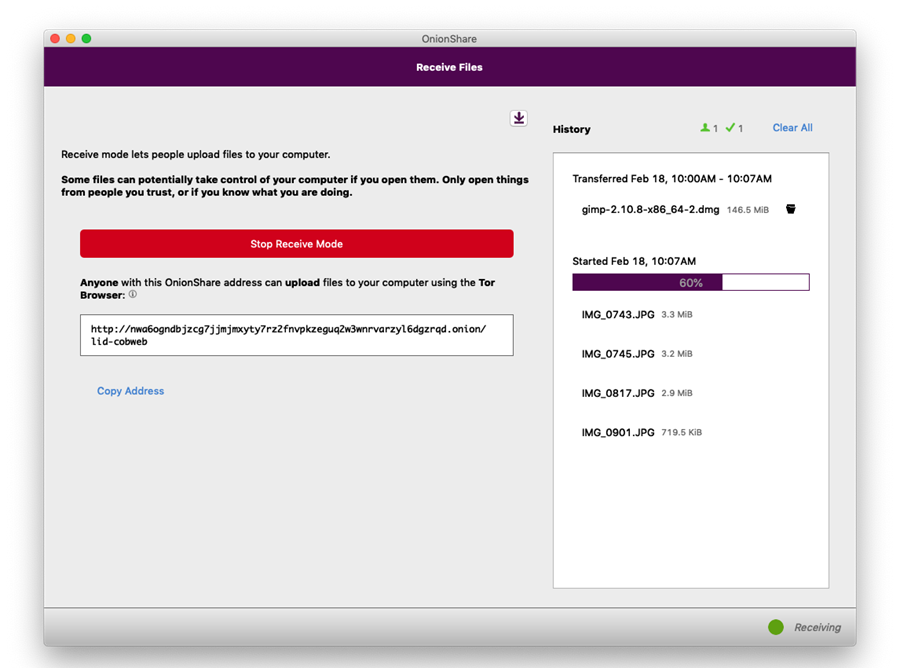Screen dimensions: 900x668
Task: Select IMG_0901.JPG in the history list
Action: coord(618,432)
